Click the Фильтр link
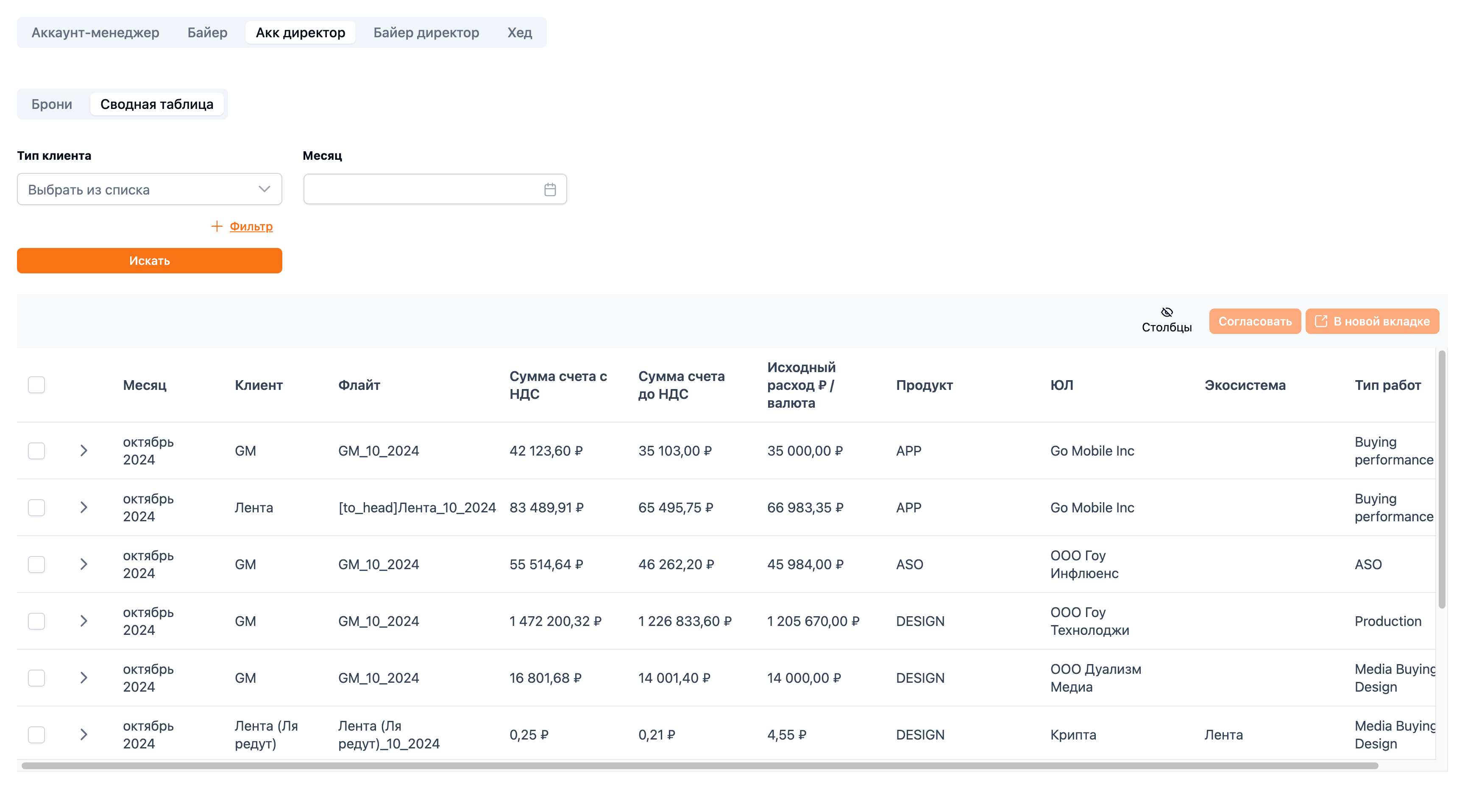The width and height of the screenshot is (1465, 812). (x=251, y=226)
